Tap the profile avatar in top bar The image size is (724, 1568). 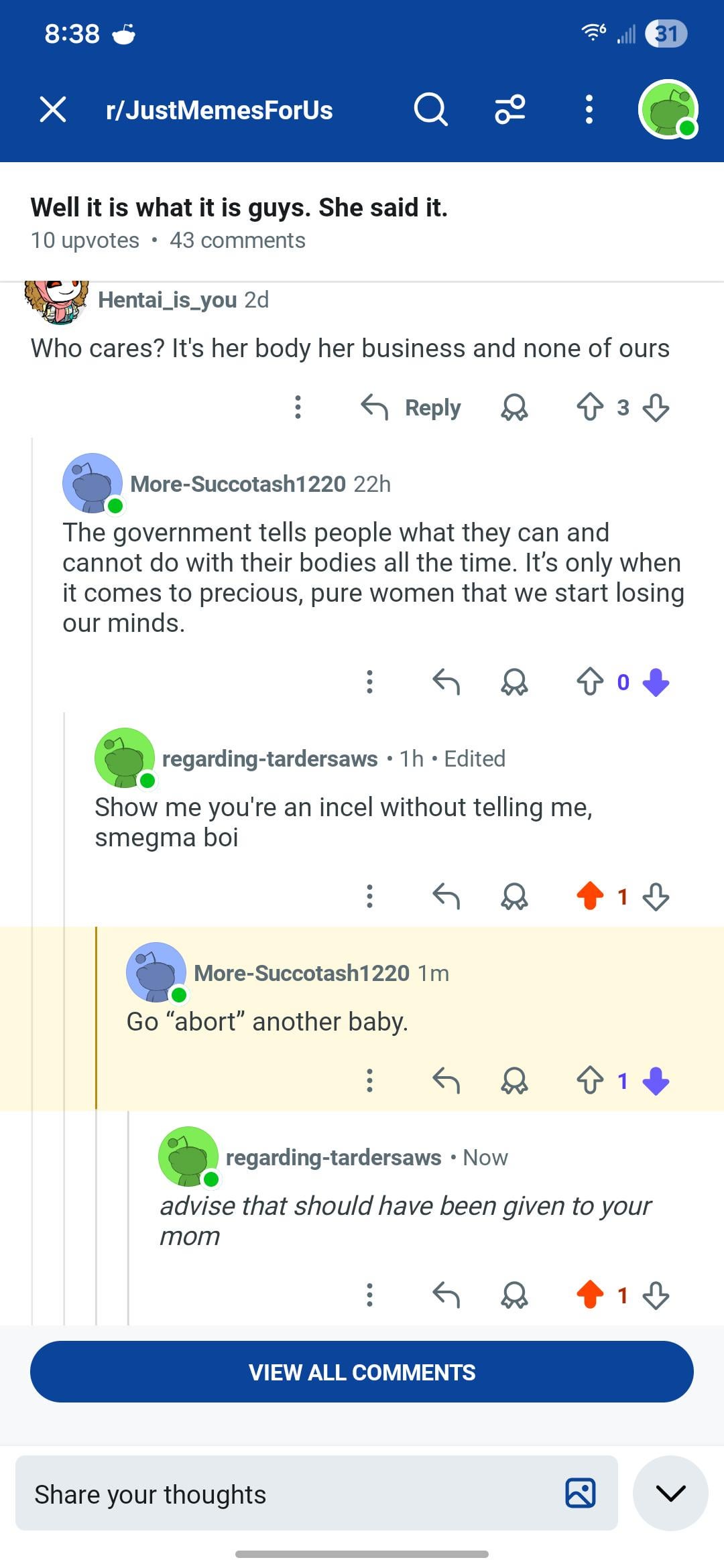(x=668, y=109)
